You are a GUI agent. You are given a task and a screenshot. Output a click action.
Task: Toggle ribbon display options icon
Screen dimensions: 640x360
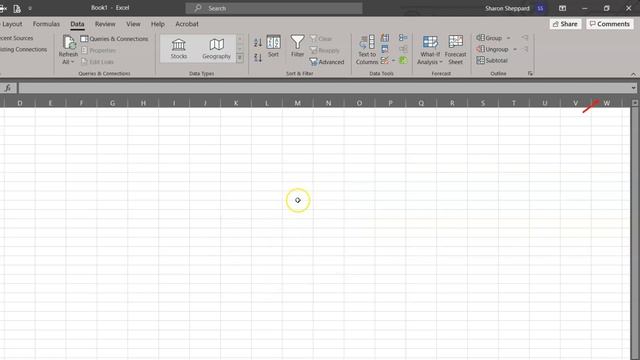tap(562, 8)
